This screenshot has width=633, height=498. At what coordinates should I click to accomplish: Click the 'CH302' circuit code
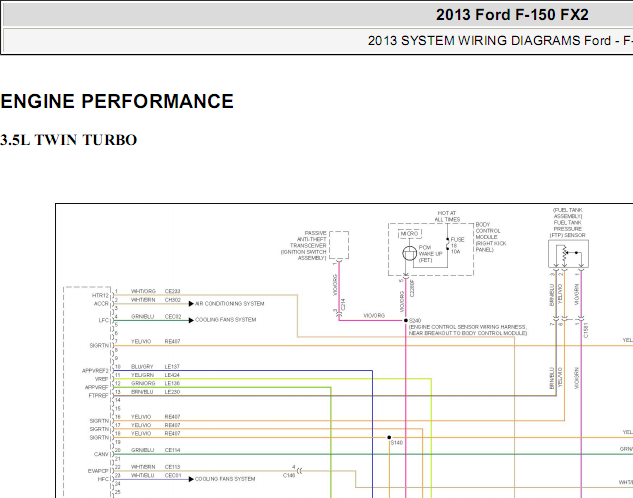(173, 300)
